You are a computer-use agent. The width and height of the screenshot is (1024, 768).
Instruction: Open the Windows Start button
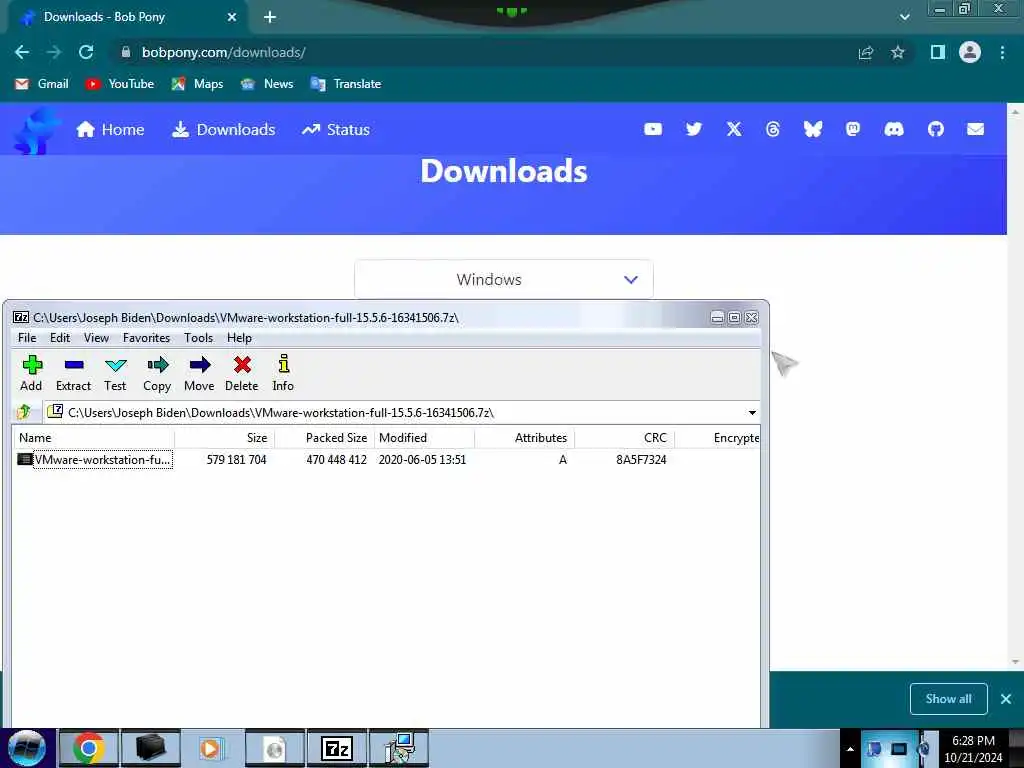(x=27, y=748)
